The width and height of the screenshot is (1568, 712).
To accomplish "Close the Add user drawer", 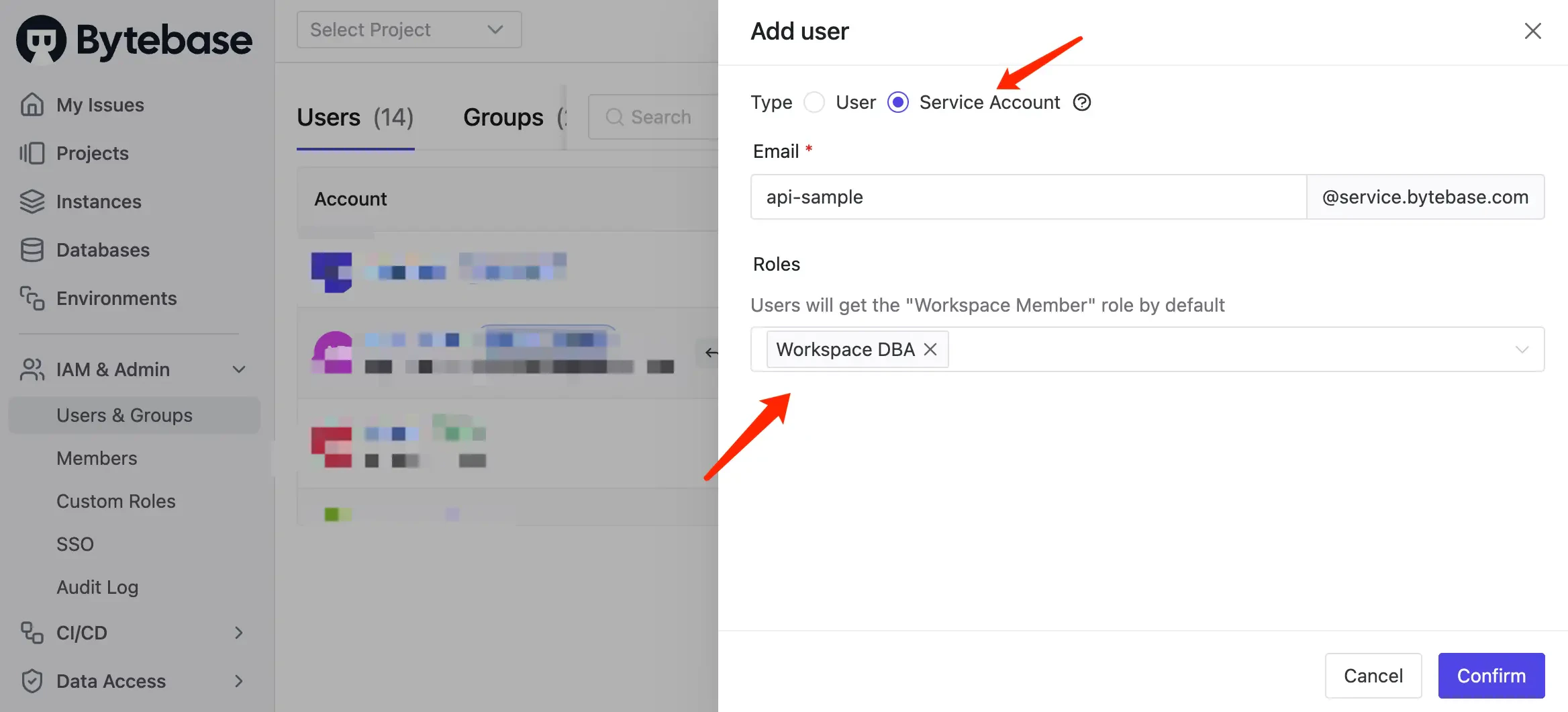I will pos(1532,31).
